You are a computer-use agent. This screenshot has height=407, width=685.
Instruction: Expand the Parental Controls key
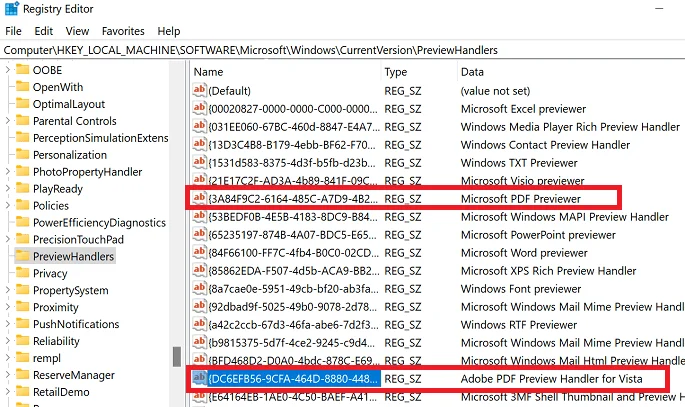(7, 121)
